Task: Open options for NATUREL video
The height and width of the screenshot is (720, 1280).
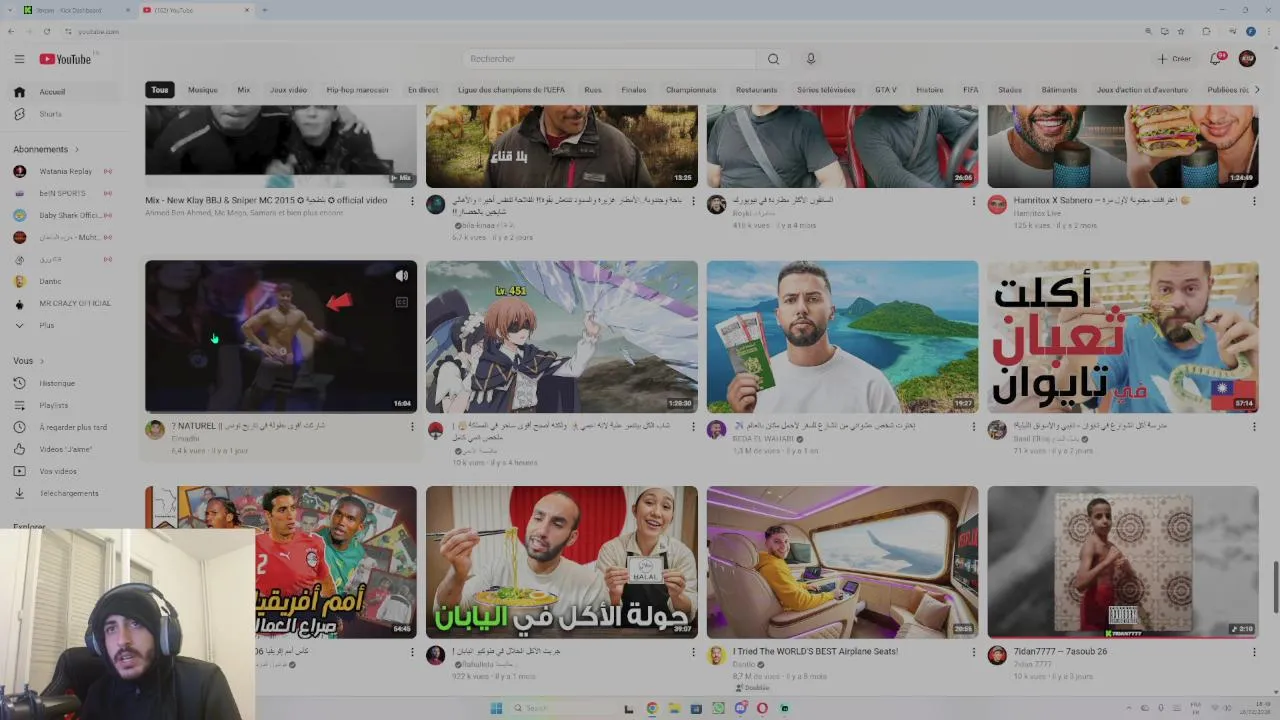Action: (x=412, y=426)
